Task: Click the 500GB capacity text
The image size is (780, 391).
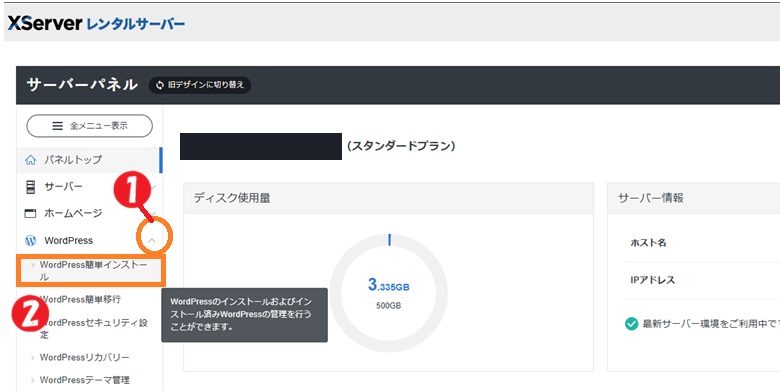Action: coord(389,305)
